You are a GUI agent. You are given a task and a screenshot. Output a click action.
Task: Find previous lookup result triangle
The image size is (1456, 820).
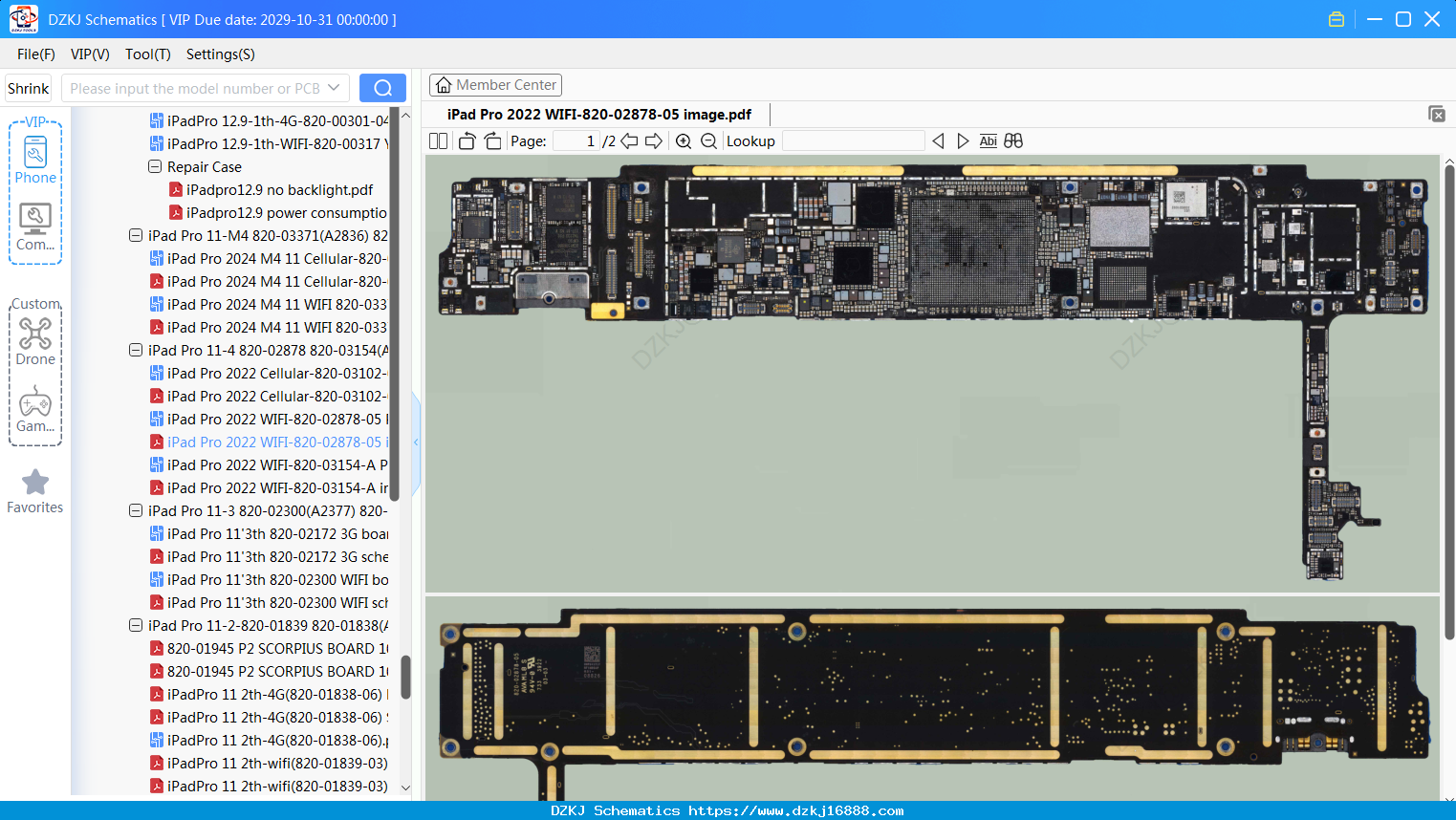(x=938, y=141)
